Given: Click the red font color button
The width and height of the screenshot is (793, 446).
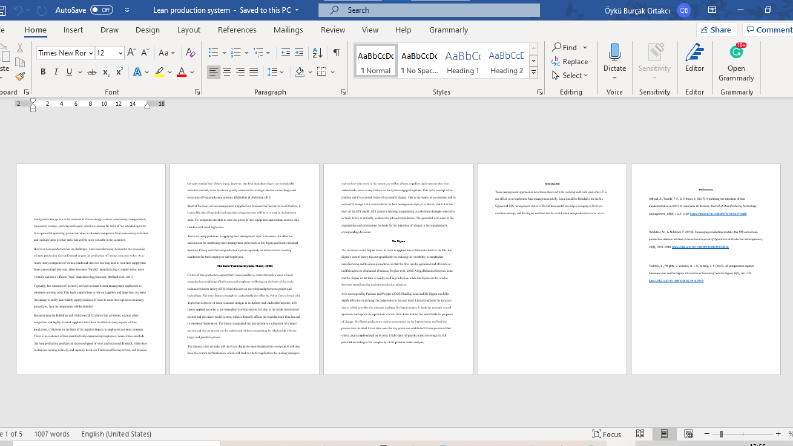Looking at the screenshot, I should [x=182, y=72].
